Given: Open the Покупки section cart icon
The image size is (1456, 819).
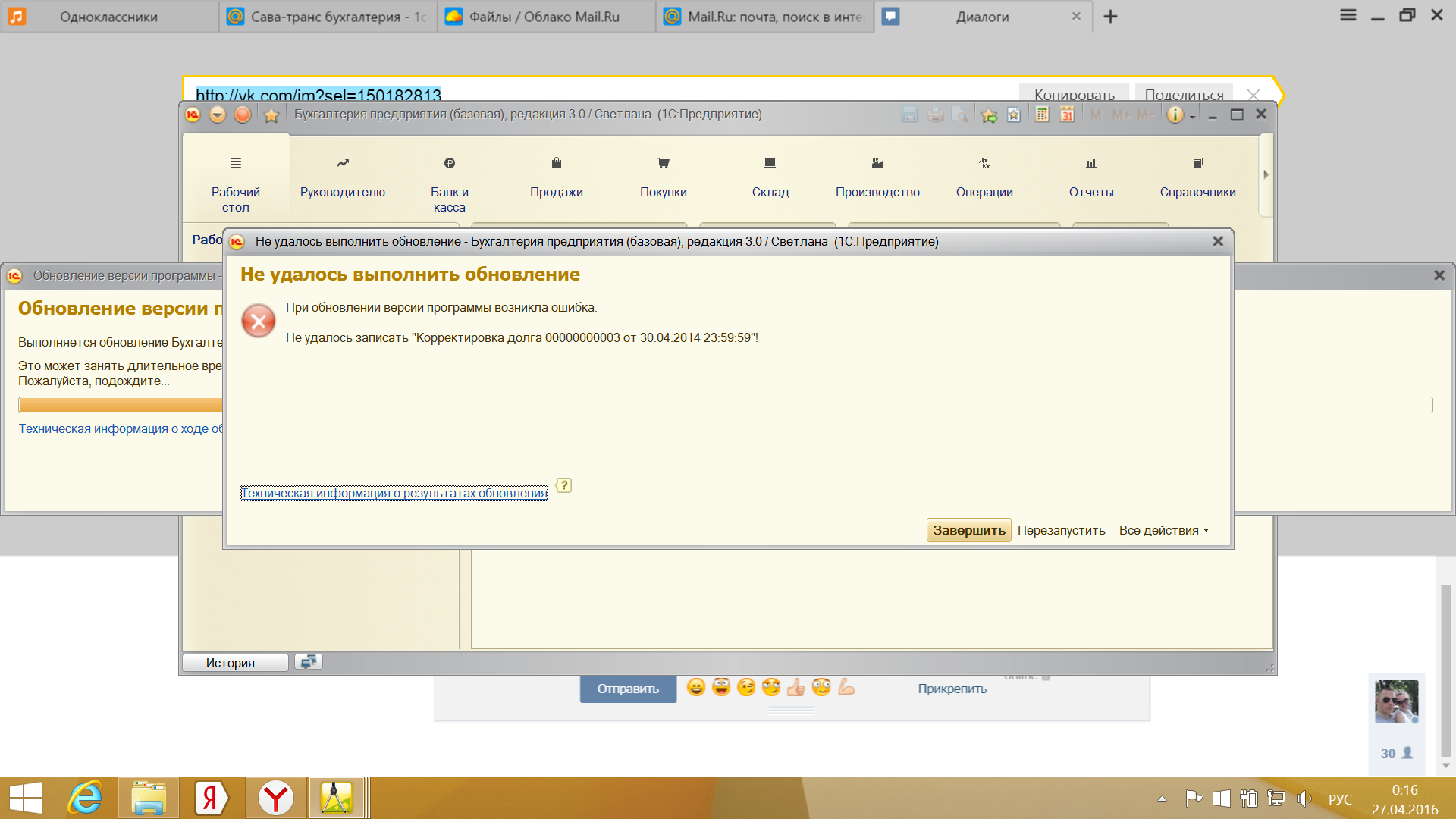Looking at the screenshot, I should (663, 163).
